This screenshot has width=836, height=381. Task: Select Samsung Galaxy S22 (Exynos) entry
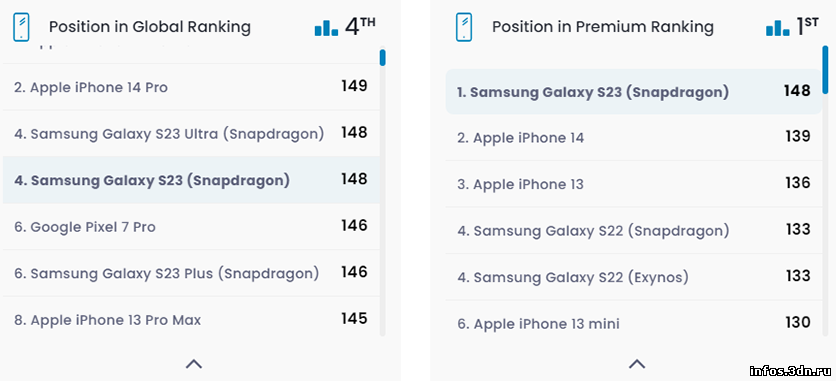[634, 277]
